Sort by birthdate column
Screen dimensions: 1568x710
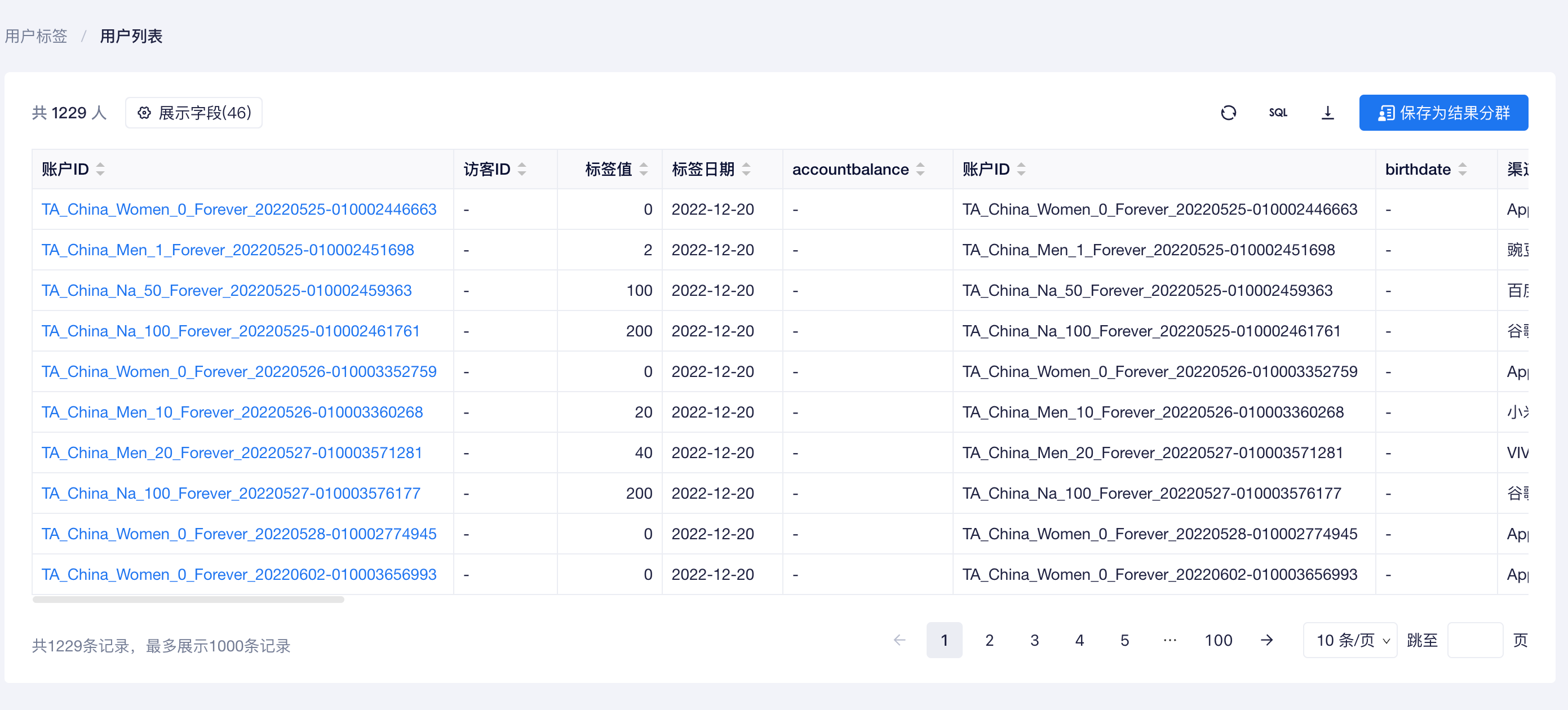point(1462,169)
